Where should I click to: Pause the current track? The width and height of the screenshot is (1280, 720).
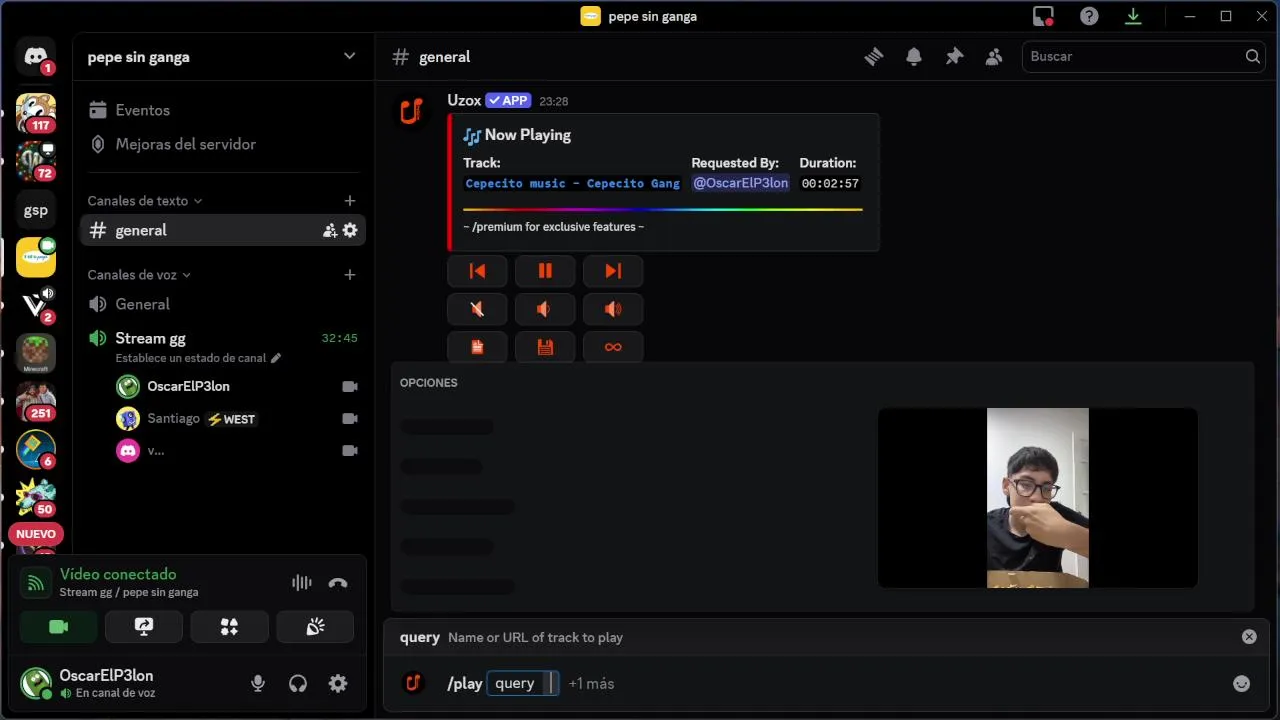pyautogui.click(x=545, y=271)
